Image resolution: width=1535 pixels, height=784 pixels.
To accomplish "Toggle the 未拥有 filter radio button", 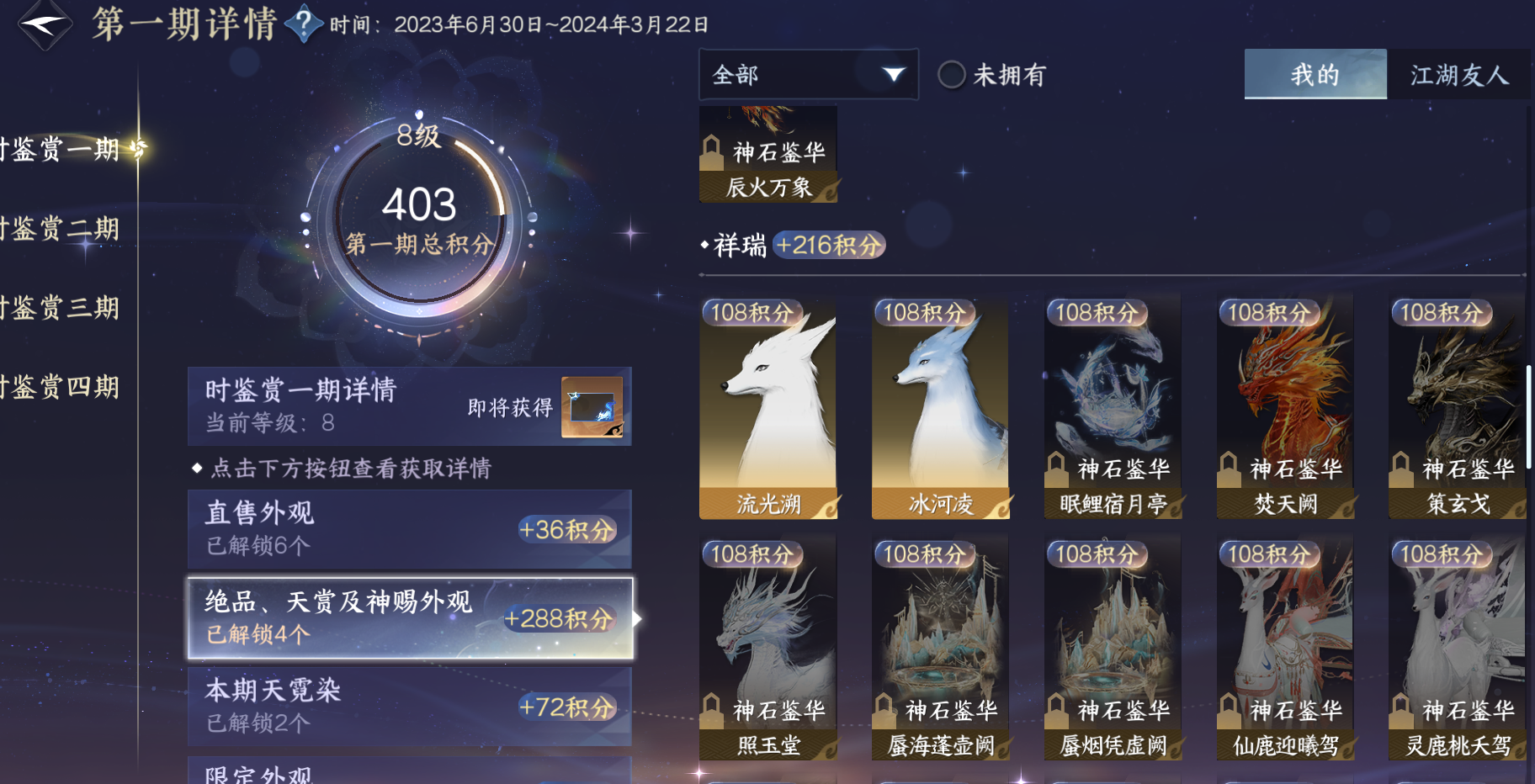I will coord(952,75).
